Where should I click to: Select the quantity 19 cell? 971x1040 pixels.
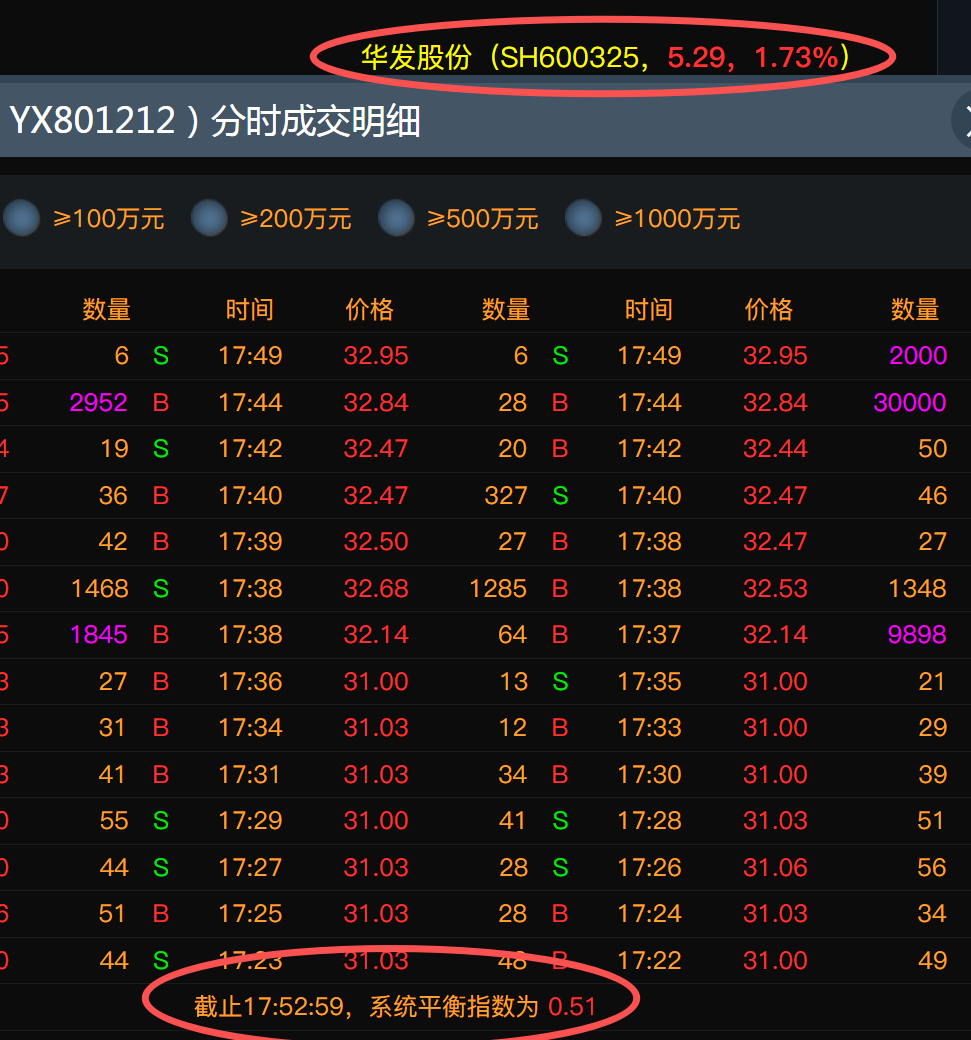coord(114,449)
